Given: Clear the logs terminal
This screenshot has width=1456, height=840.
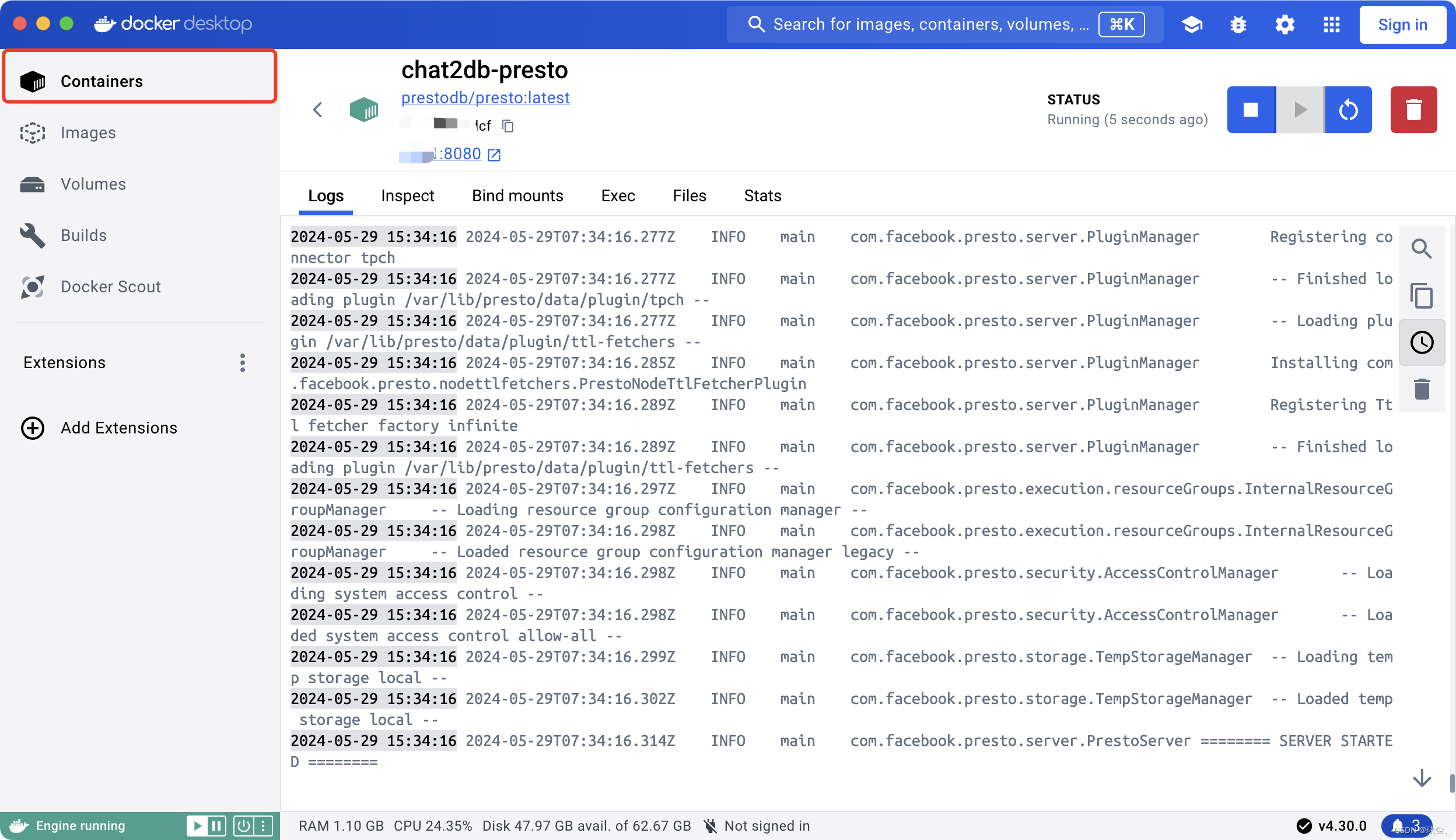Looking at the screenshot, I should [1422, 389].
